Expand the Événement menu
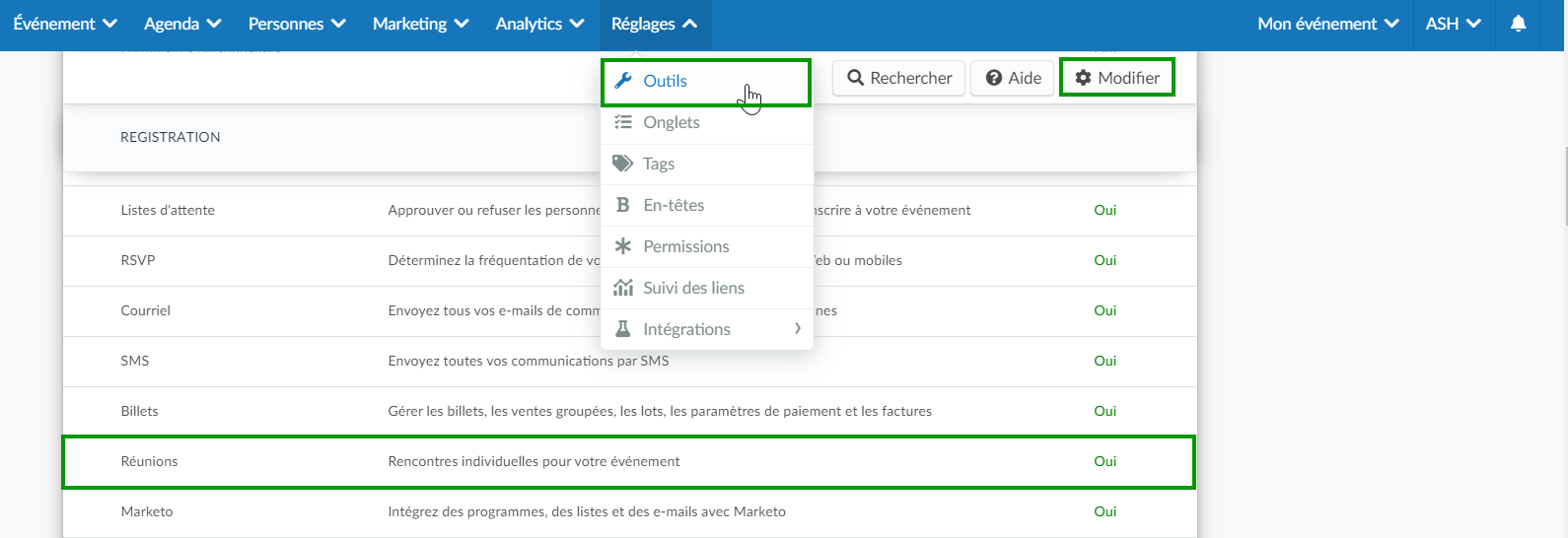Viewport: 1568px width, 538px height. [65, 24]
